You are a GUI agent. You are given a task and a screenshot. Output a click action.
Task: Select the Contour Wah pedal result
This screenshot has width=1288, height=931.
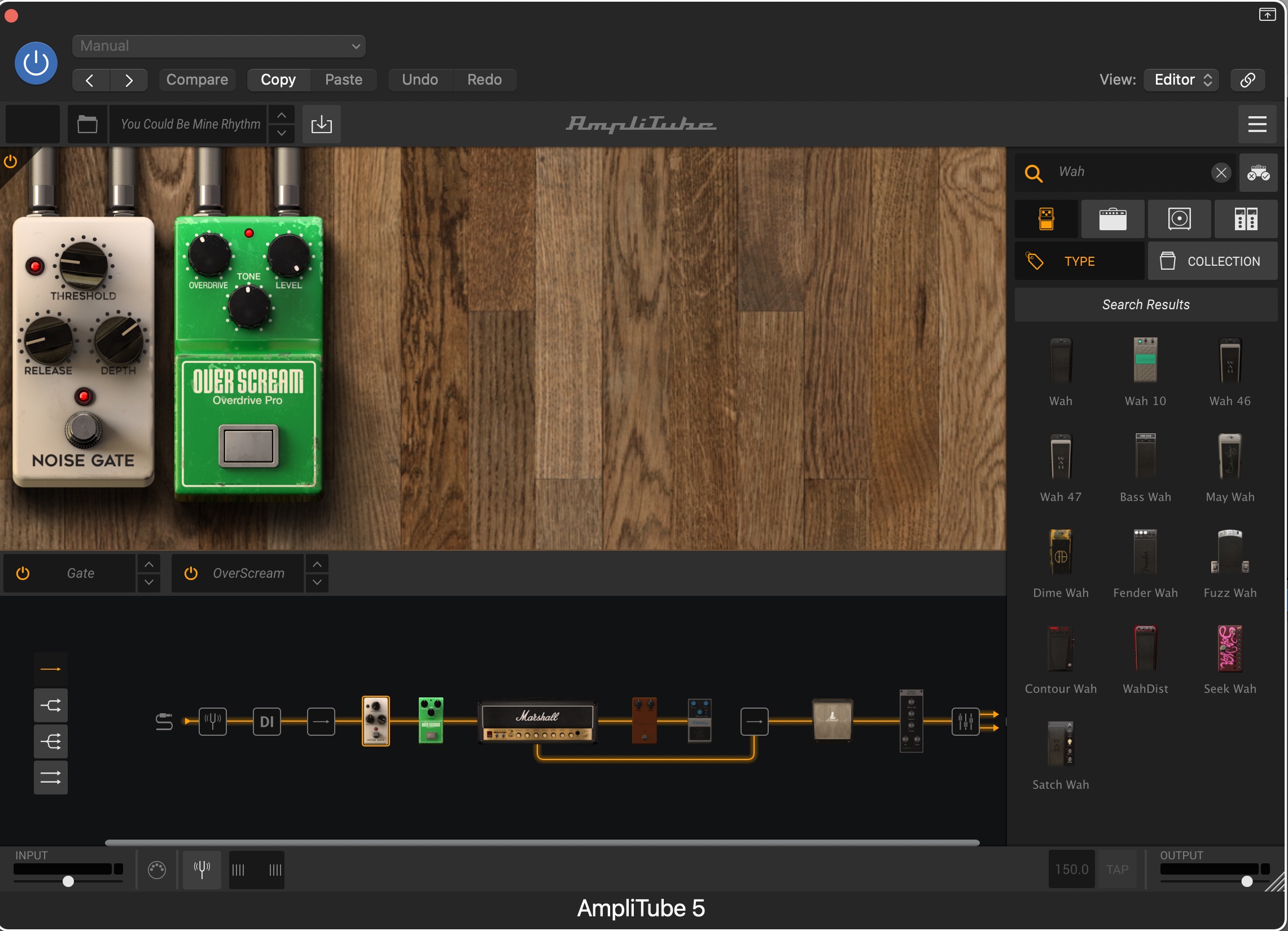1061,660
